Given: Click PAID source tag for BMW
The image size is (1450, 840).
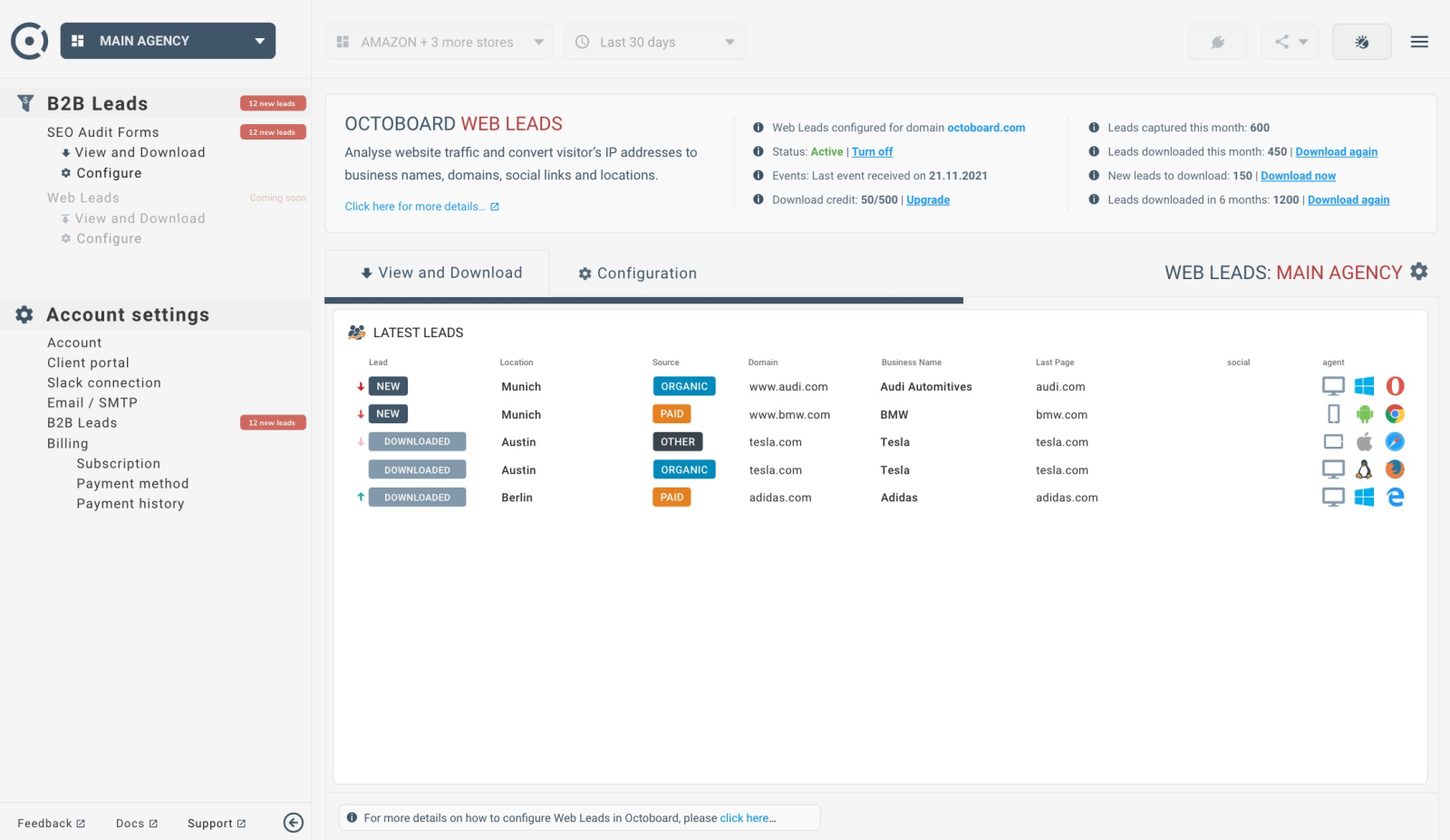Looking at the screenshot, I should (672, 414).
